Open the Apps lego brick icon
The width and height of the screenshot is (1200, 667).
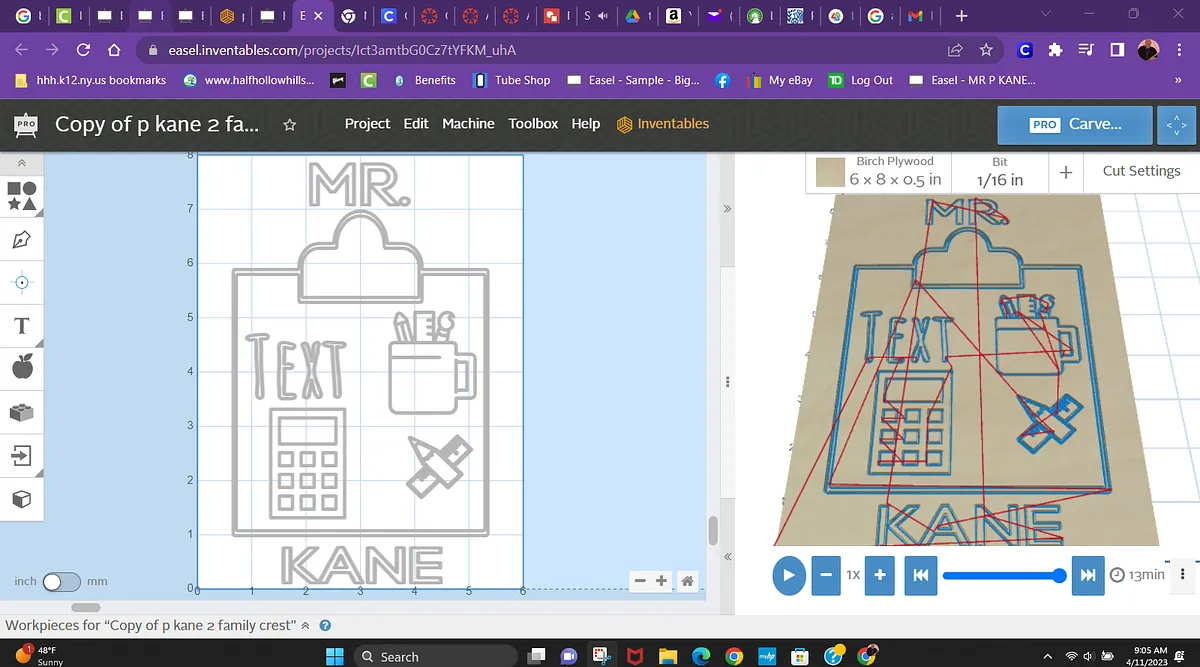point(22,412)
